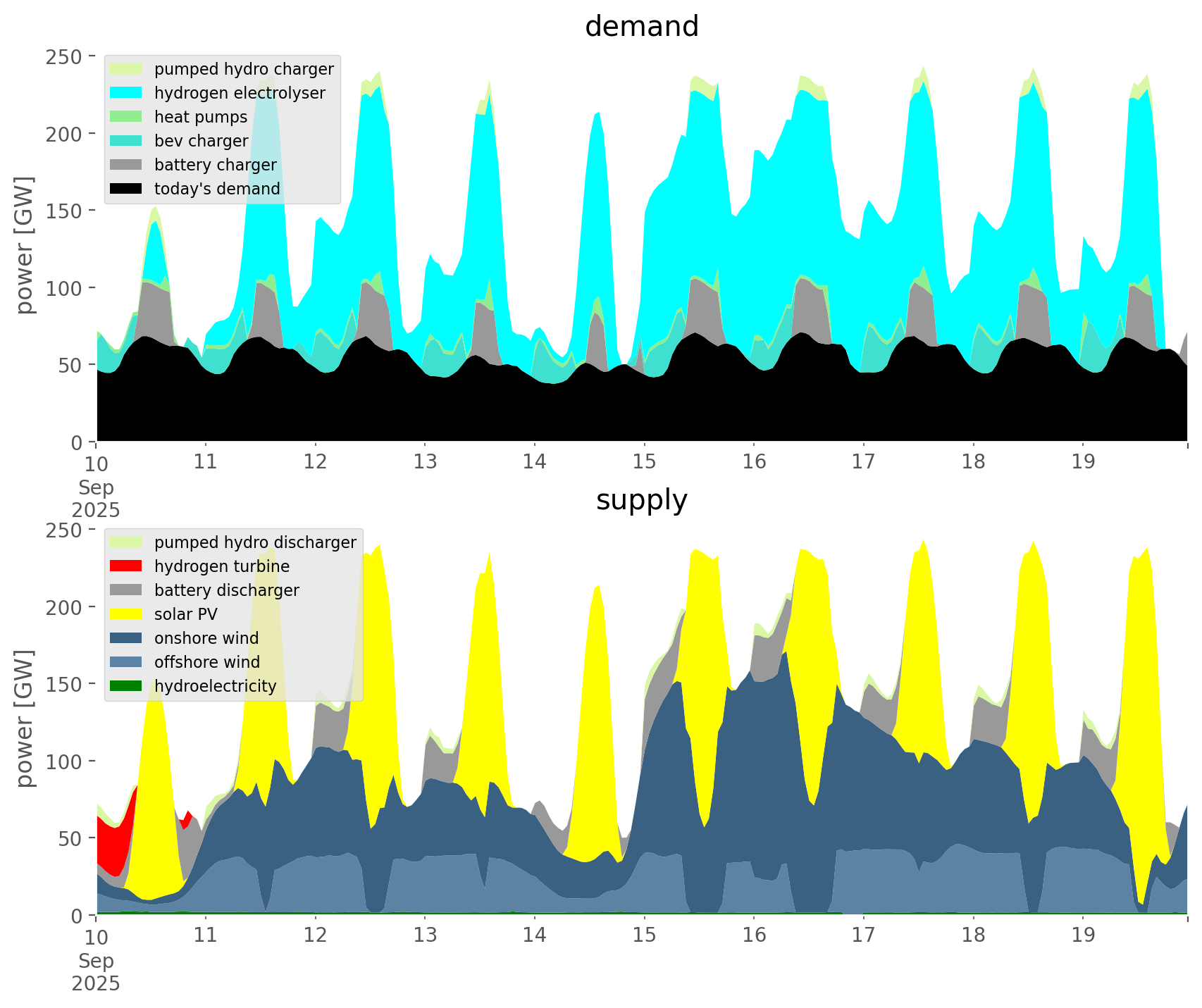Click the 'demand' chart title
The width and height of the screenshot is (1202, 1008).
point(641,27)
